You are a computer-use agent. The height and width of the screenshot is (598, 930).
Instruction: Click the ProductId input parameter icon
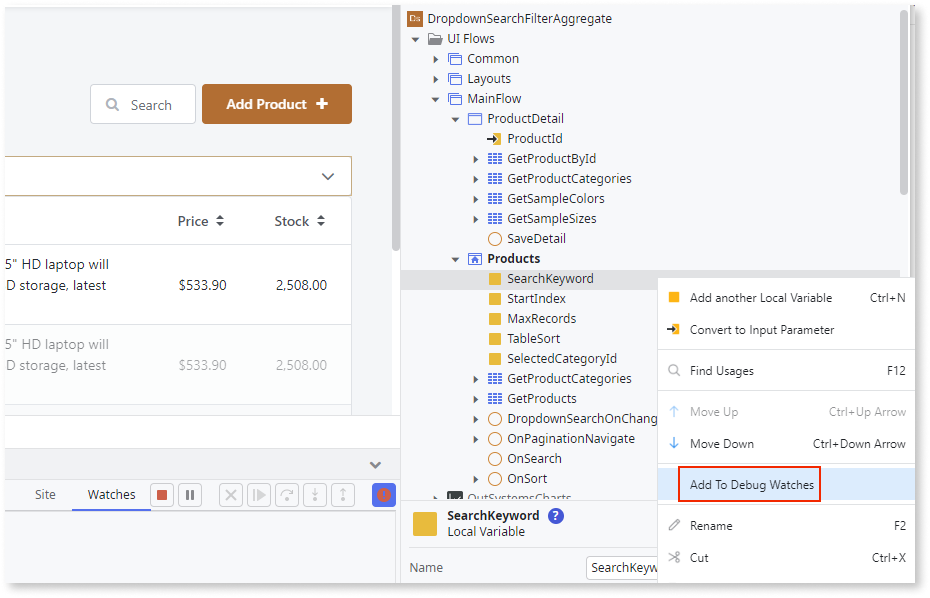point(493,138)
